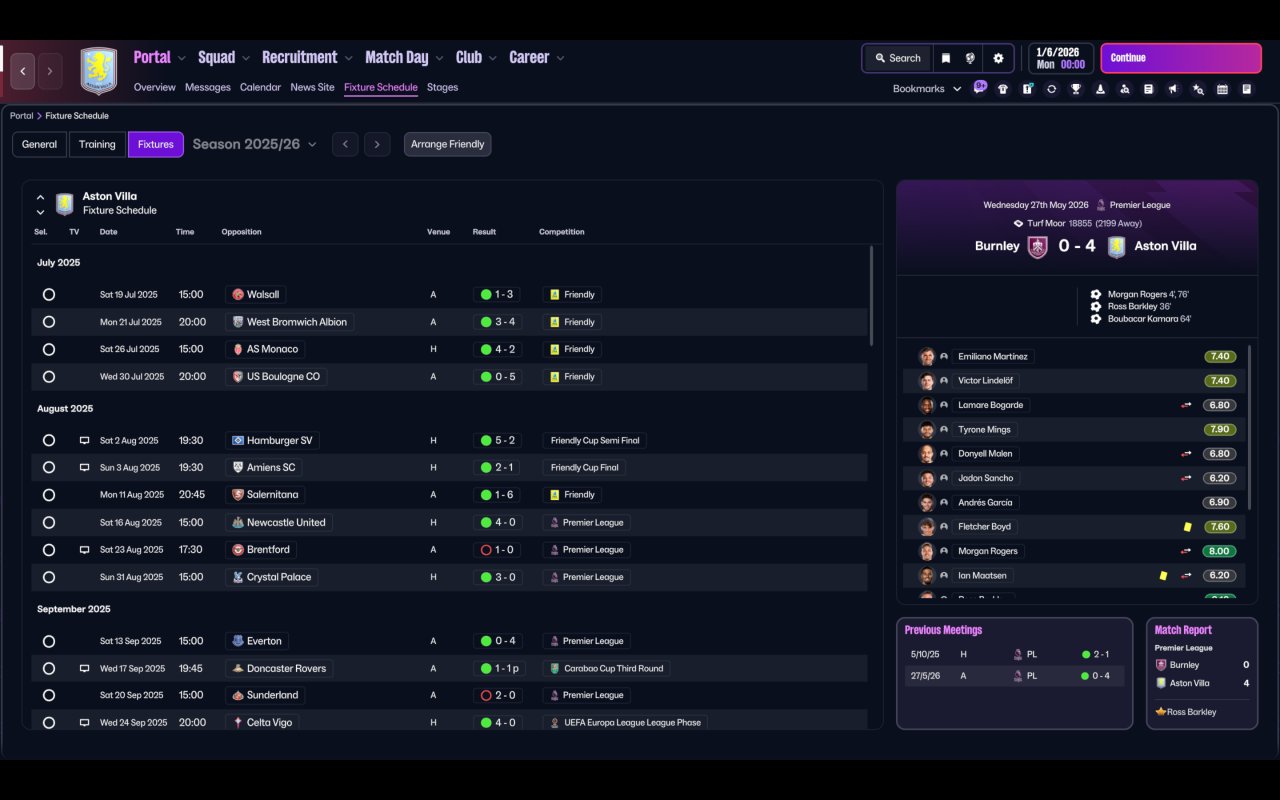Select the radio button for the AS Monaco fixture
This screenshot has height=800, width=1280.
coord(49,350)
